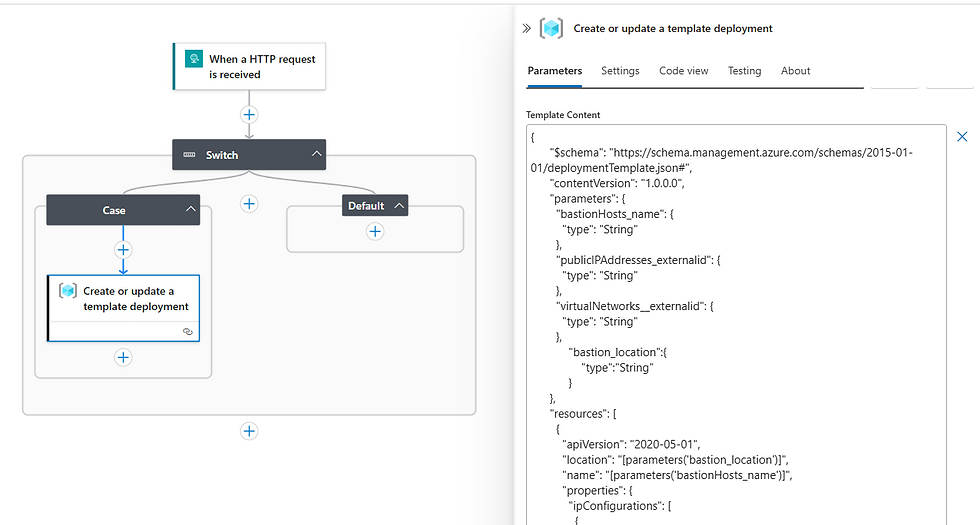Collapse the Case branch
Screen dimensions: 980x525
[x=191, y=210]
